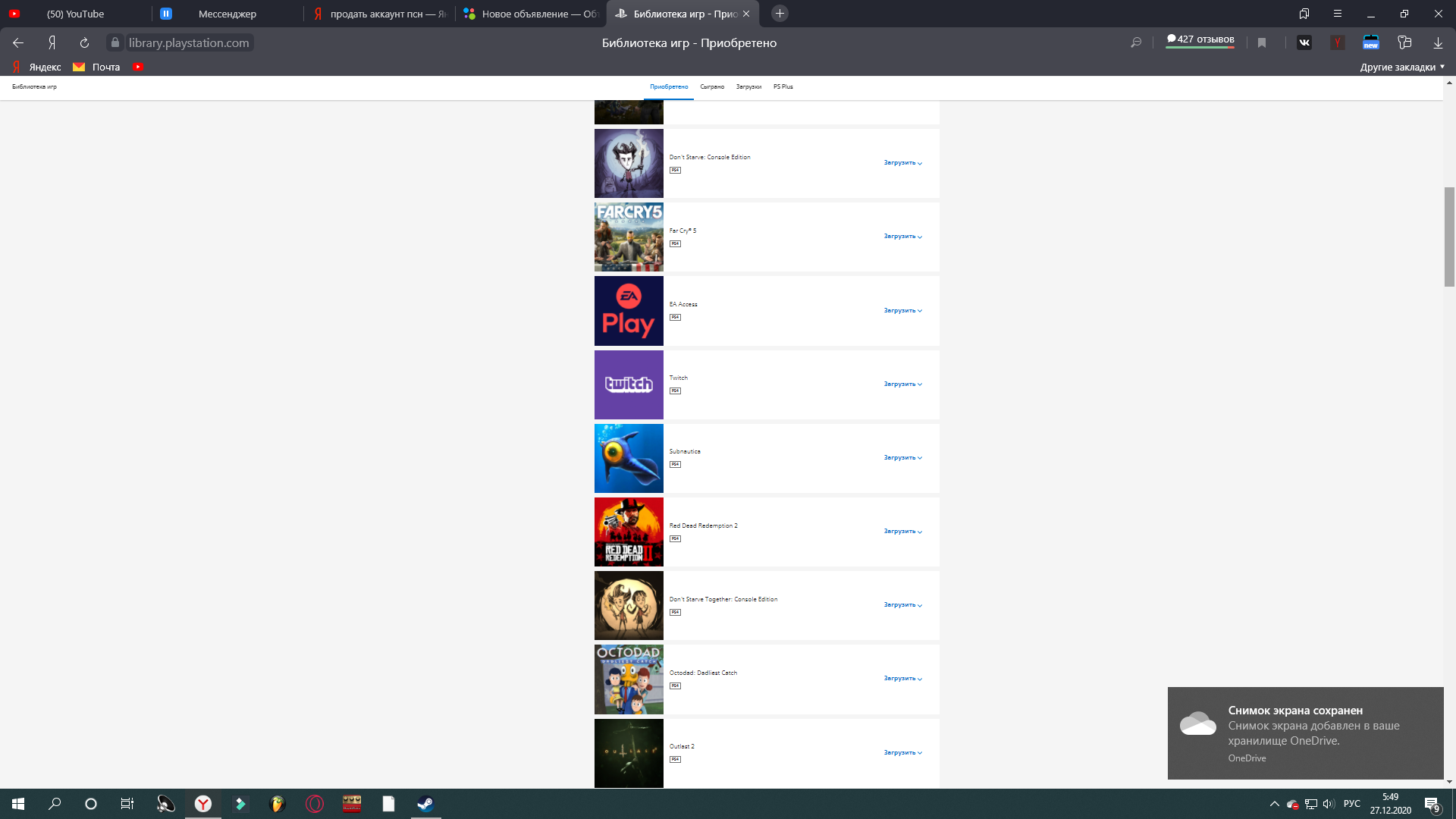1456x819 pixels.
Task: Open Steam from the taskbar
Action: point(425,804)
